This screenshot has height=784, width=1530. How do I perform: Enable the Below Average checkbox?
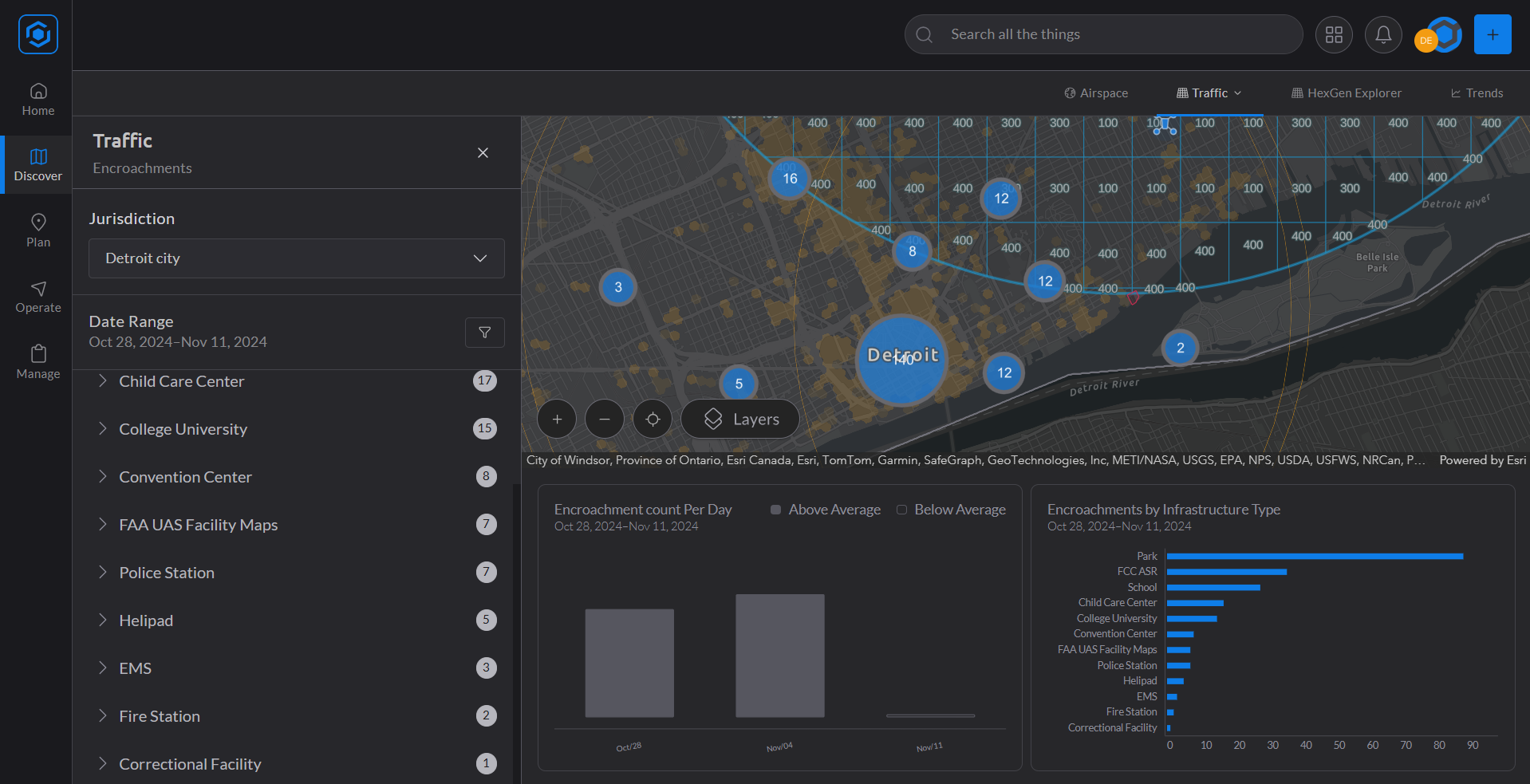pos(901,509)
